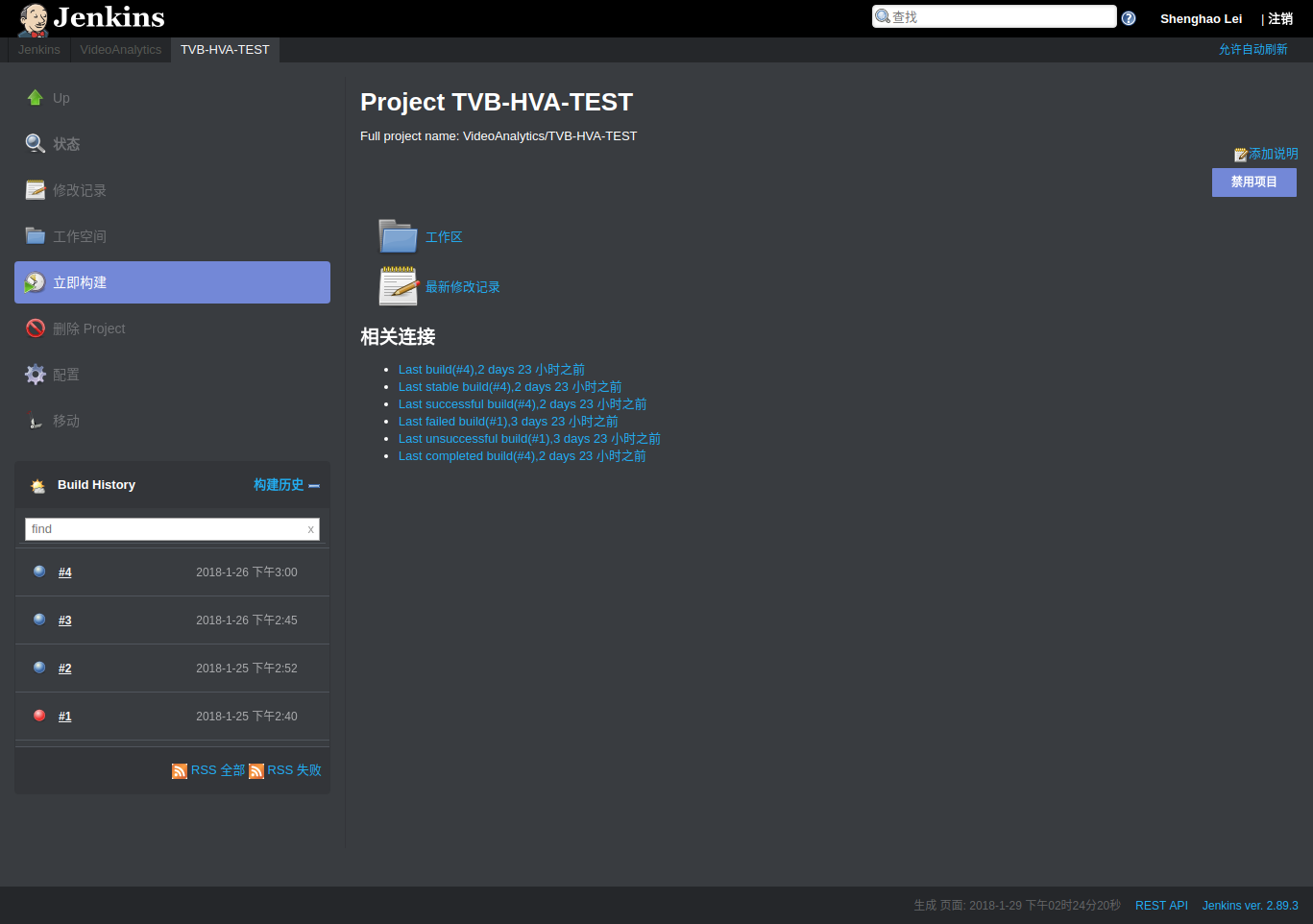The image size is (1313, 924).
Task: Click the 2018-1-25 下午2:40 build timestamp
Action: click(x=247, y=717)
